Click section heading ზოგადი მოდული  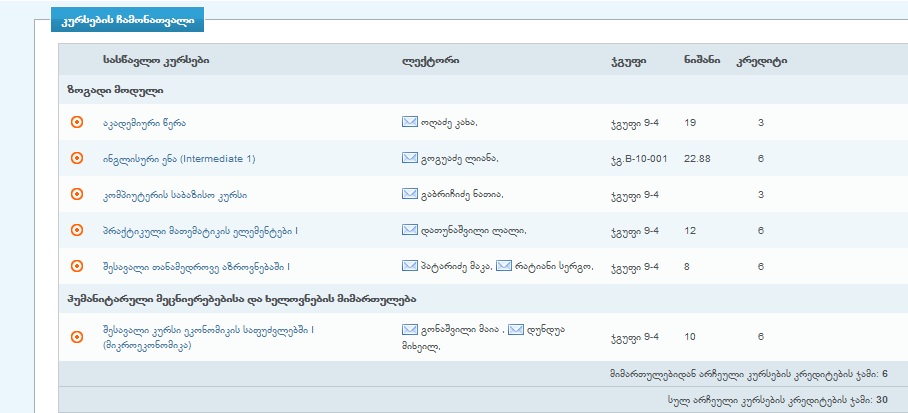click(115, 90)
